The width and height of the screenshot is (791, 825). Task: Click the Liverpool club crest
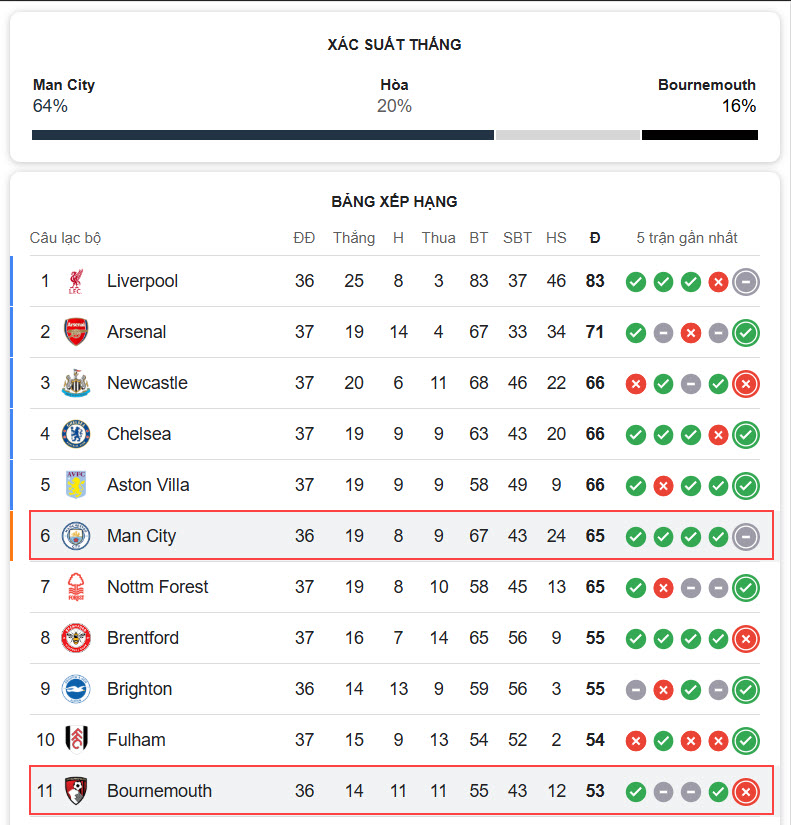click(76, 281)
